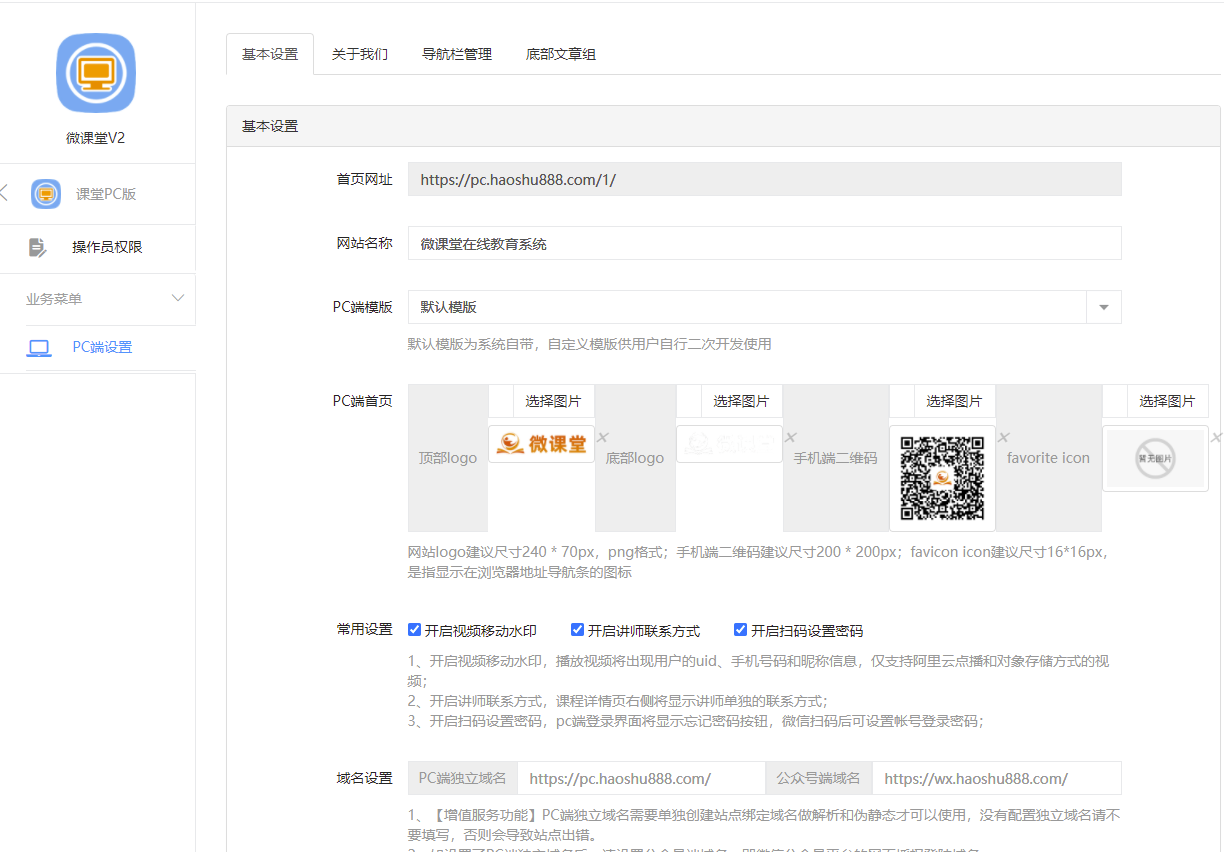Click the 课堂PC版 small round icon

point(46,194)
